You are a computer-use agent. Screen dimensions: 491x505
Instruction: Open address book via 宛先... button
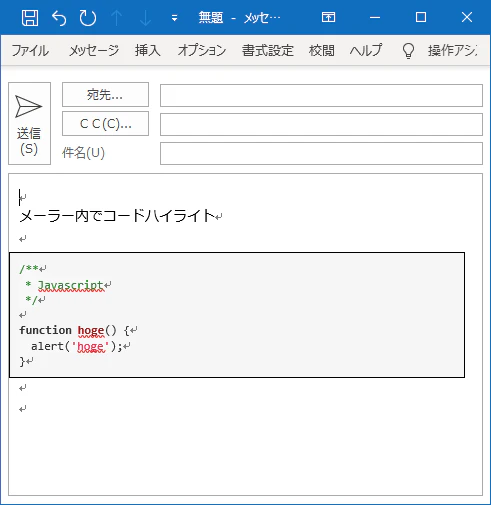[105, 95]
